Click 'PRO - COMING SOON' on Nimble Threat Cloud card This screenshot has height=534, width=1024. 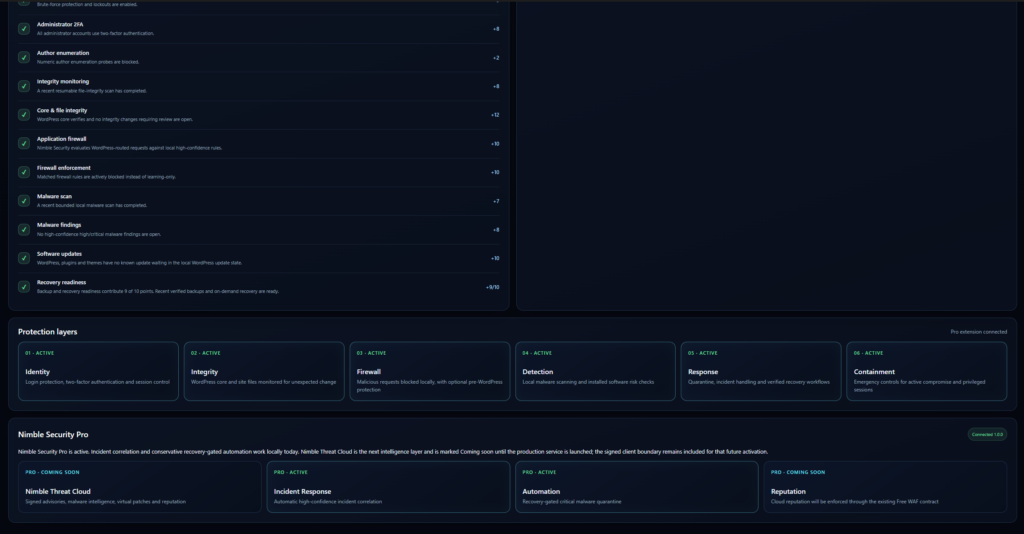pyautogui.click(x=52, y=472)
